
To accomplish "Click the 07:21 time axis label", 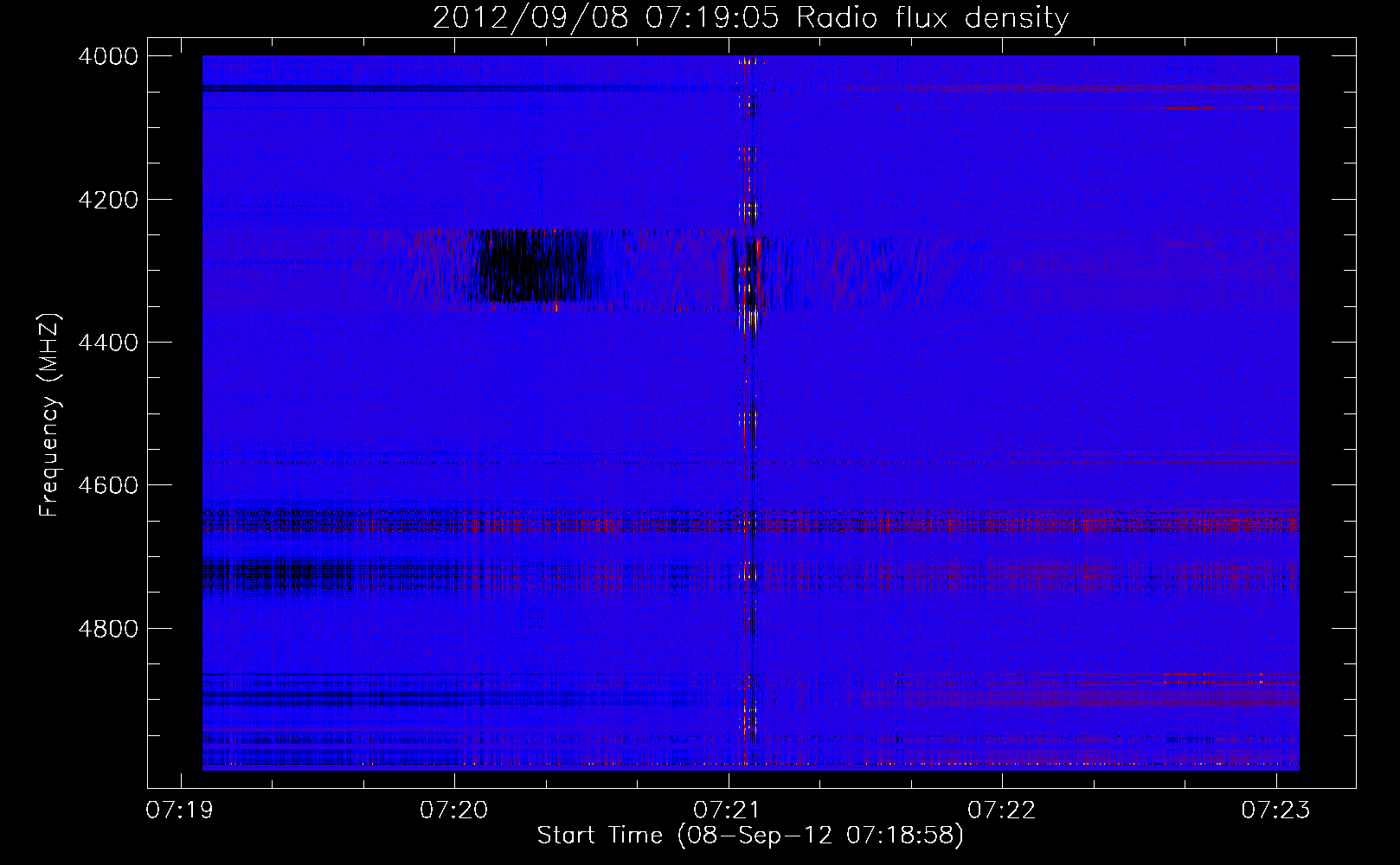I will pos(728,811).
